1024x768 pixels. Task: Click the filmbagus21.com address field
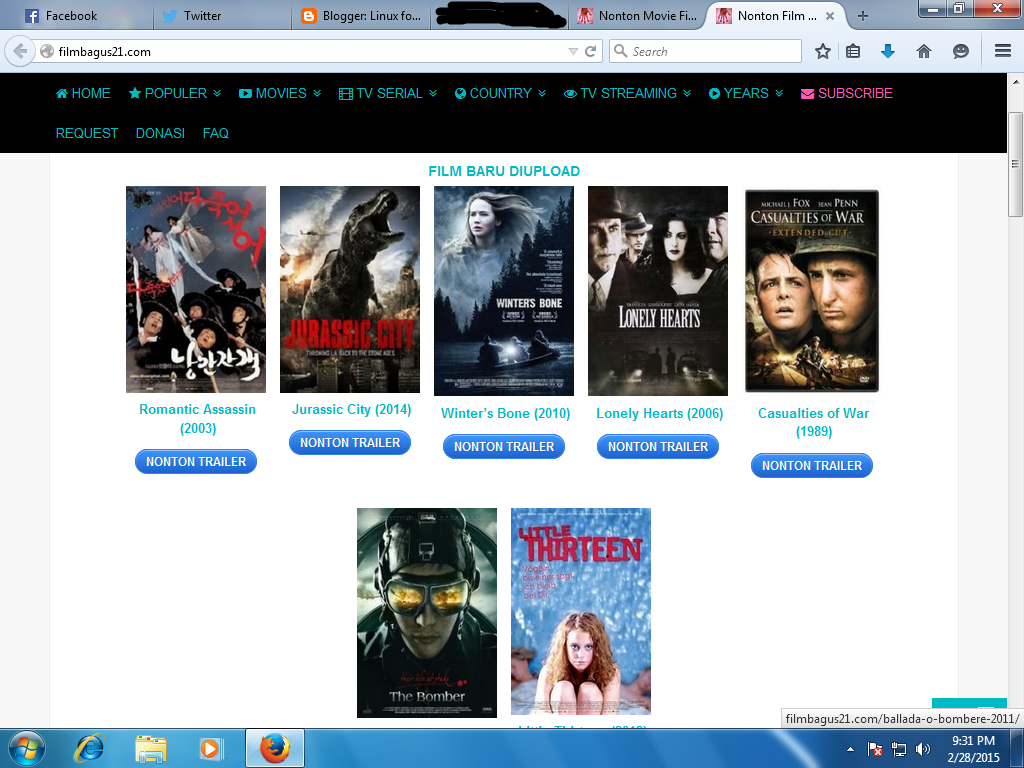(307, 51)
